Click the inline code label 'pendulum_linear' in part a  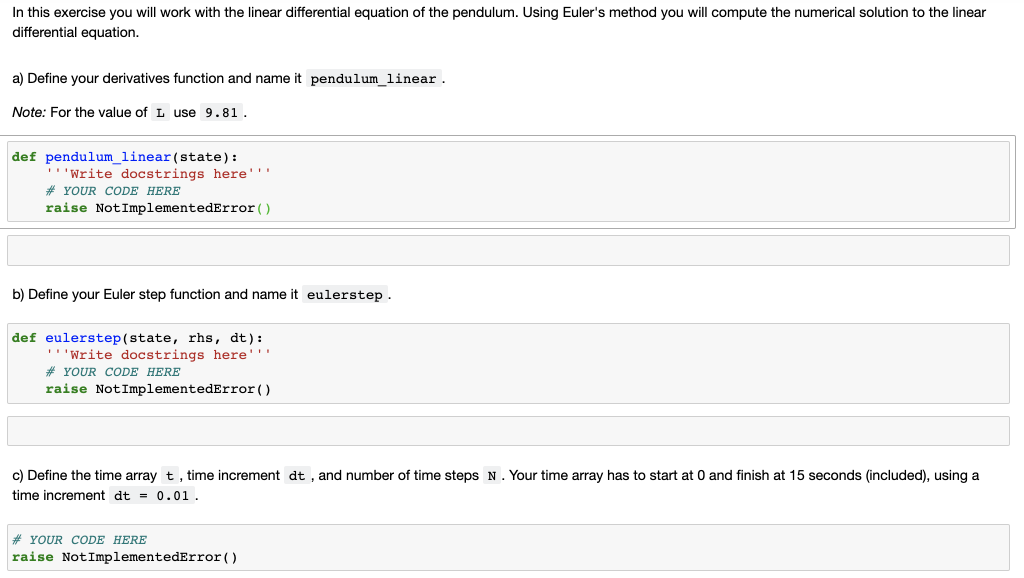click(x=373, y=79)
